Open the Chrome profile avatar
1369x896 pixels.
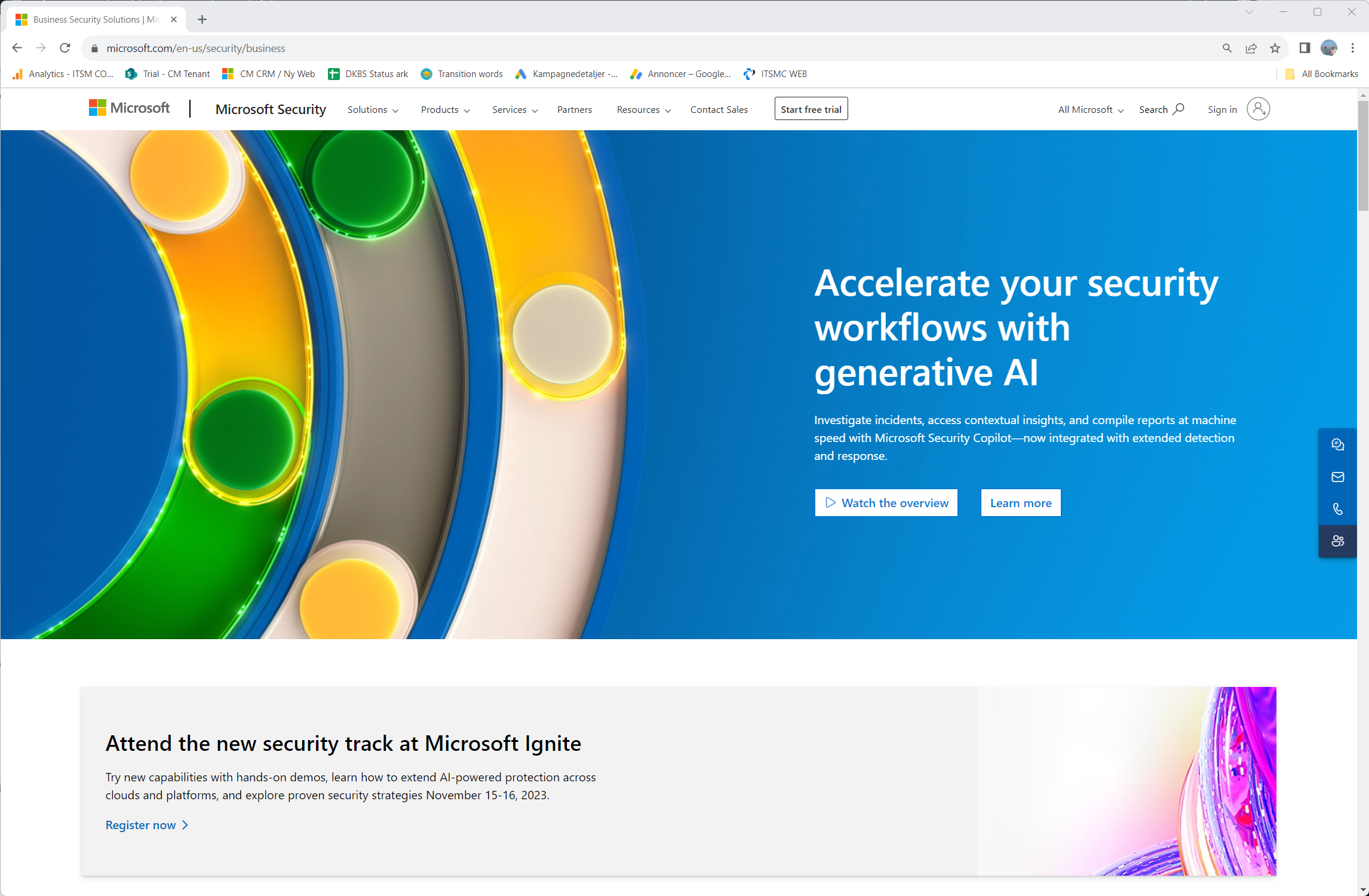point(1328,48)
